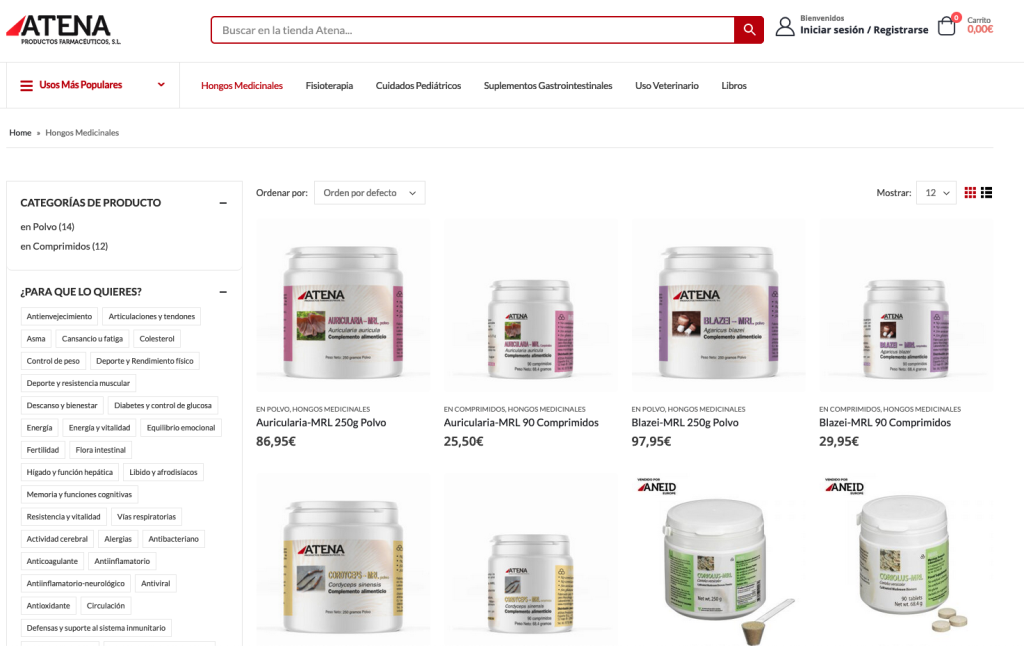The width and height of the screenshot is (1024, 646).
Task: Click the user account profile icon
Action: click(785, 27)
